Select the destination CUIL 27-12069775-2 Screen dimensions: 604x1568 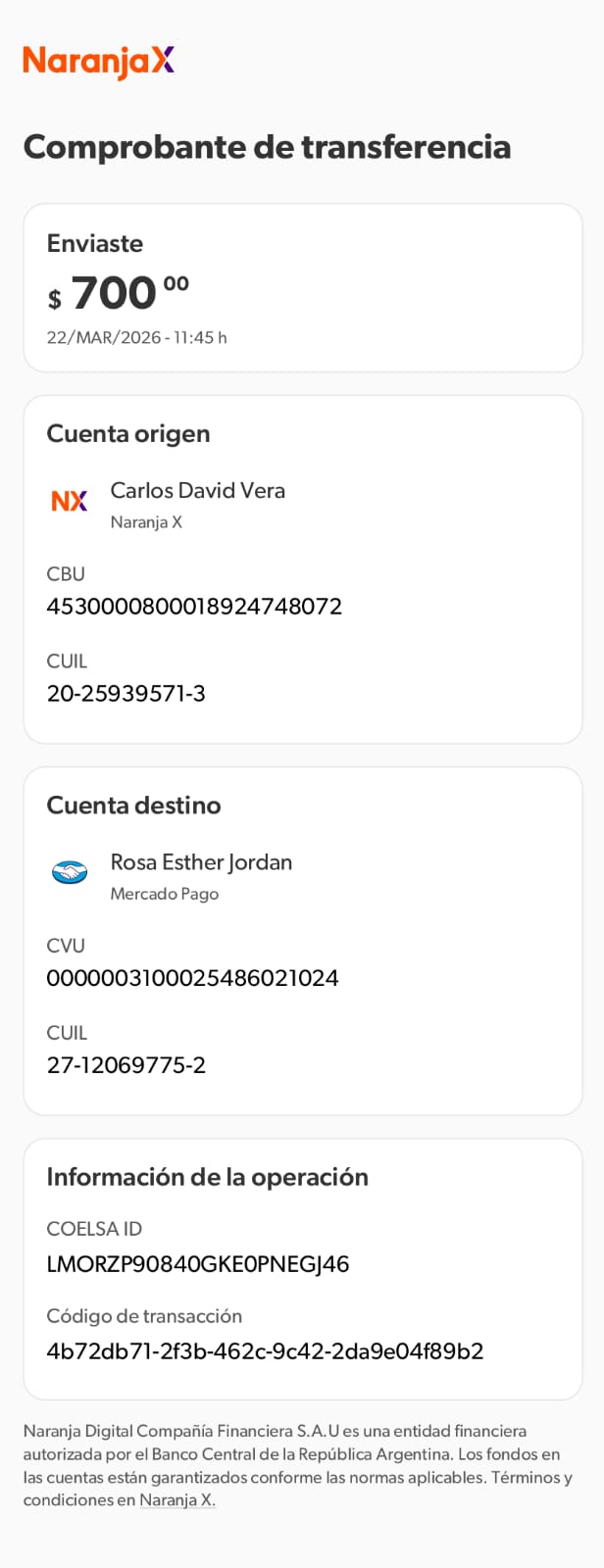[x=126, y=1064]
